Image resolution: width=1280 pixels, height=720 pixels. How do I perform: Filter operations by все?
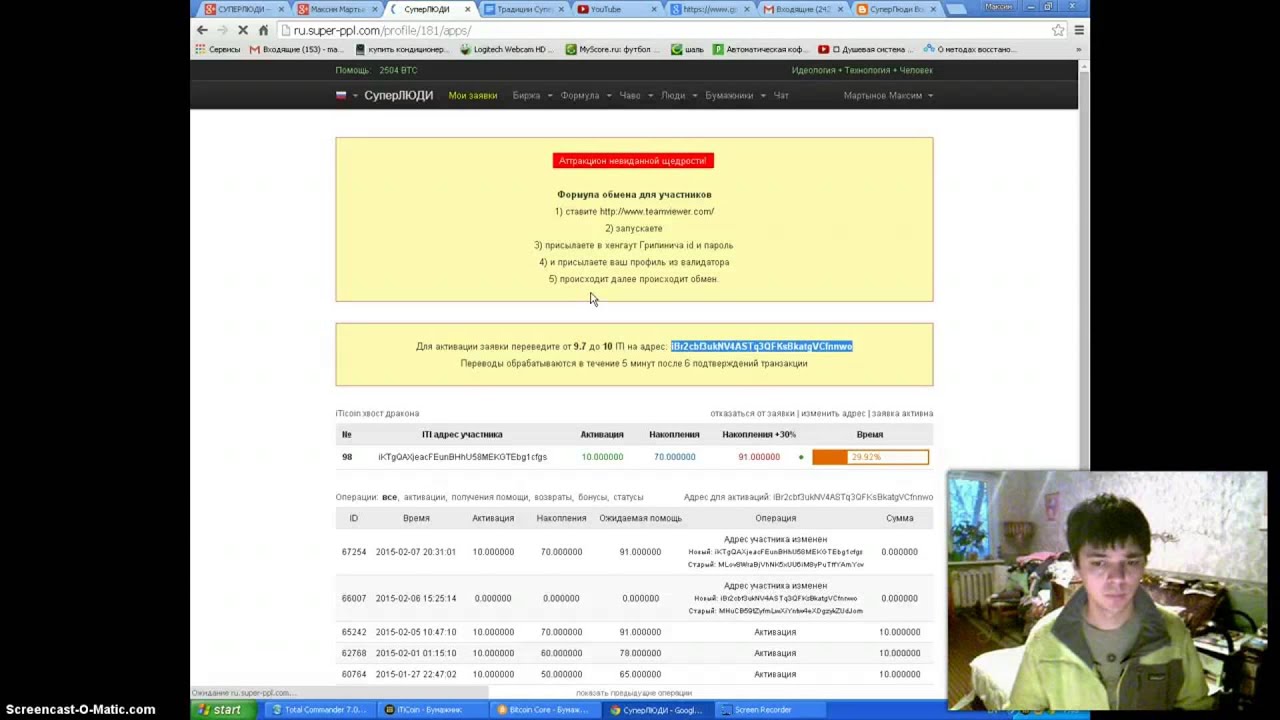[389, 497]
